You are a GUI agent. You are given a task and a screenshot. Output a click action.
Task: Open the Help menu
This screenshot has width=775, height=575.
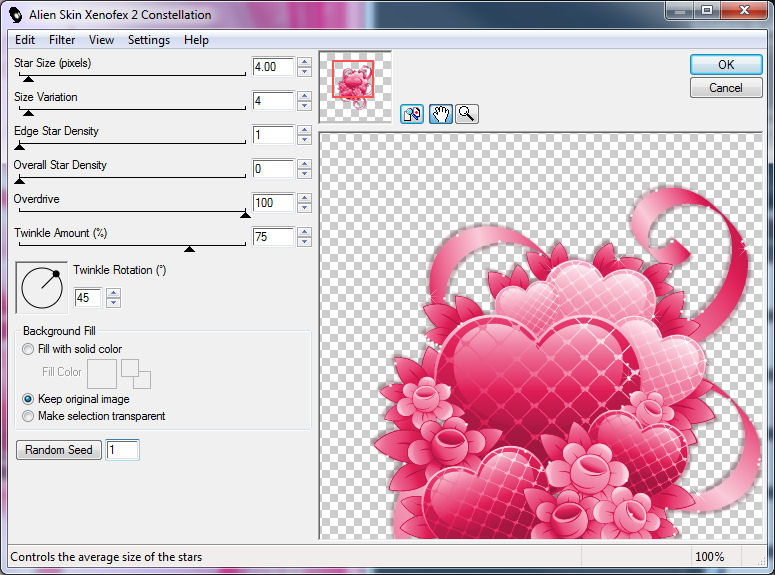coord(196,40)
